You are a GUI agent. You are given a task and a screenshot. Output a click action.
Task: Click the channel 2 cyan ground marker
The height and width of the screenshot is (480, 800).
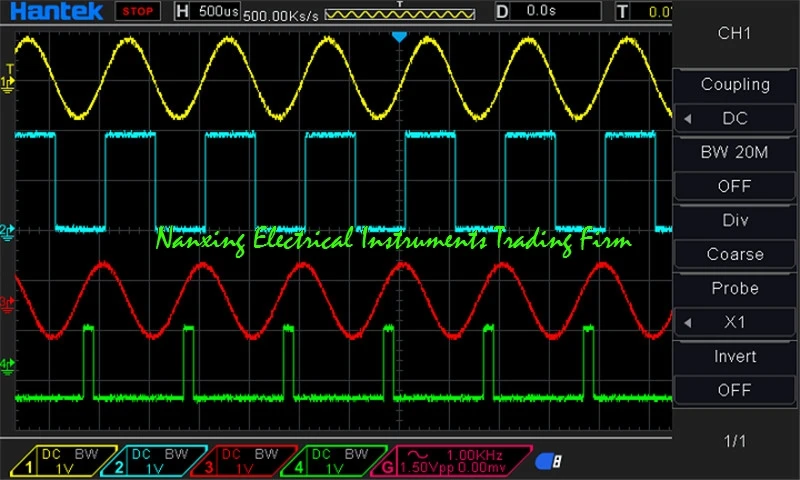(7, 233)
